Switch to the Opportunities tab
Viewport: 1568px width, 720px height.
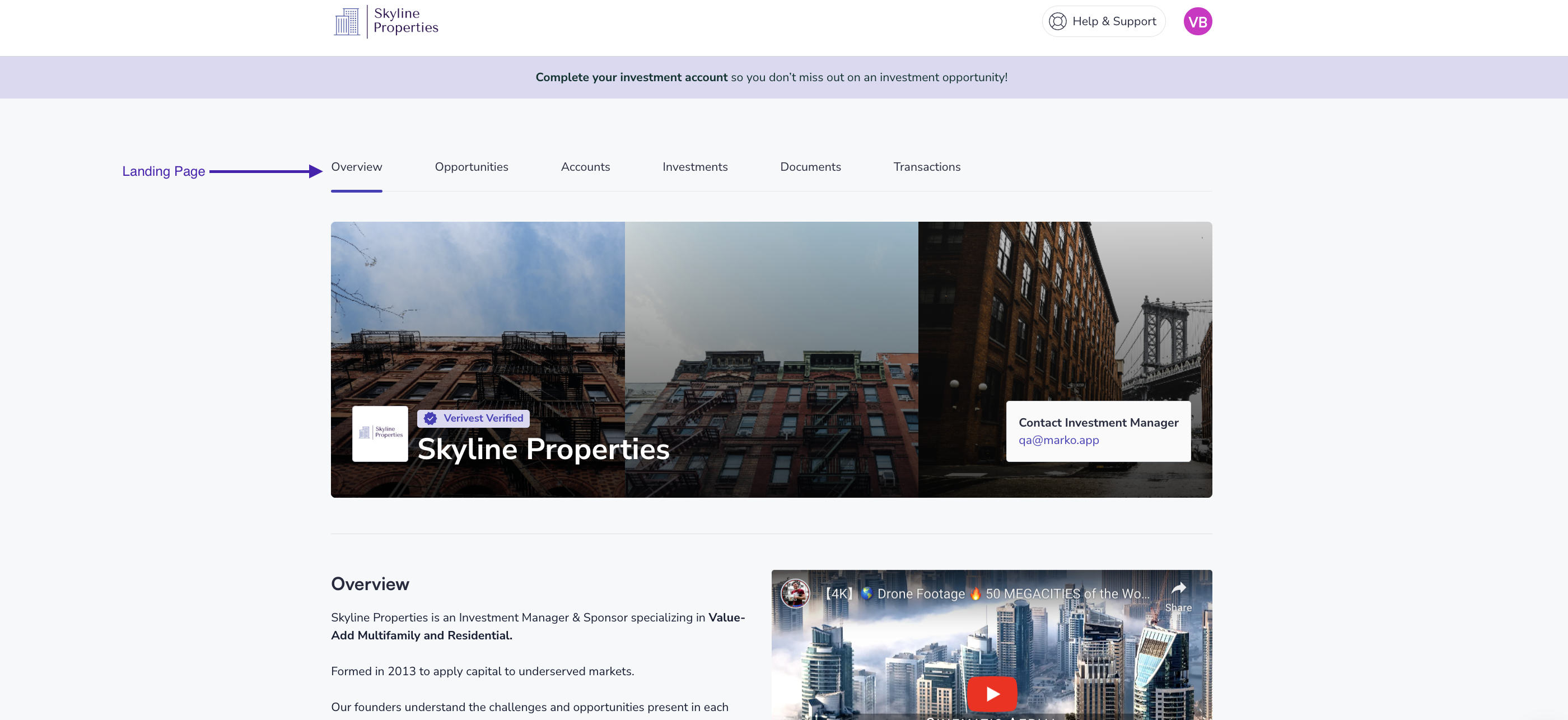coord(471,167)
